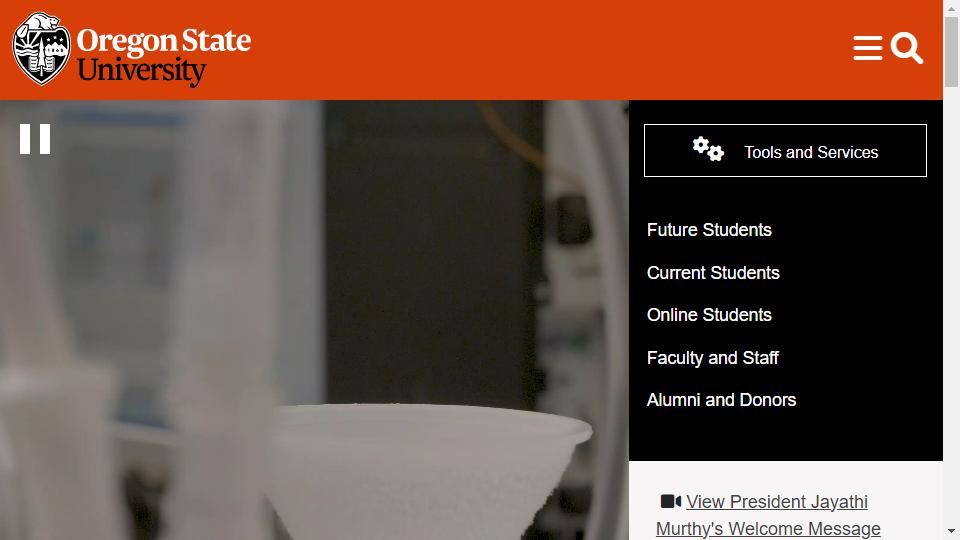This screenshot has height=540, width=960.
Task: Choose Alumni and Donors
Action: click(721, 400)
